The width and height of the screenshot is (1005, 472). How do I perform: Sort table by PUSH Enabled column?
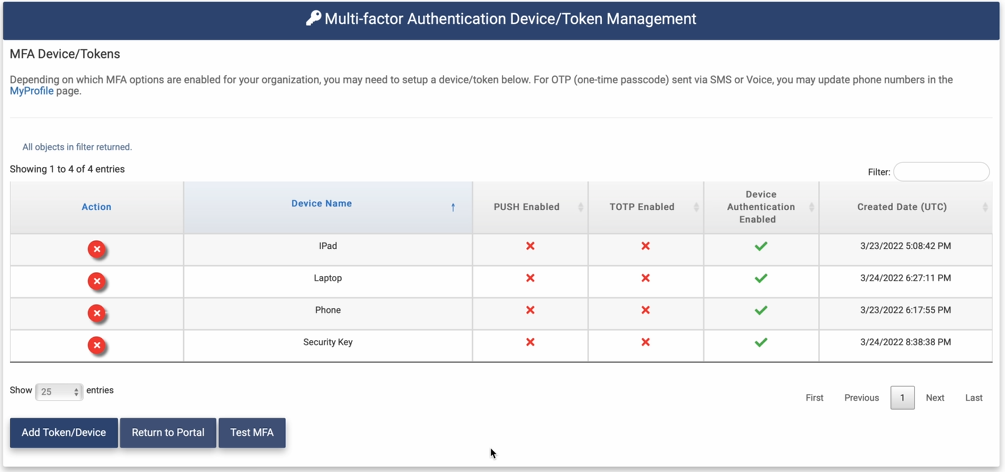tap(527, 207)
